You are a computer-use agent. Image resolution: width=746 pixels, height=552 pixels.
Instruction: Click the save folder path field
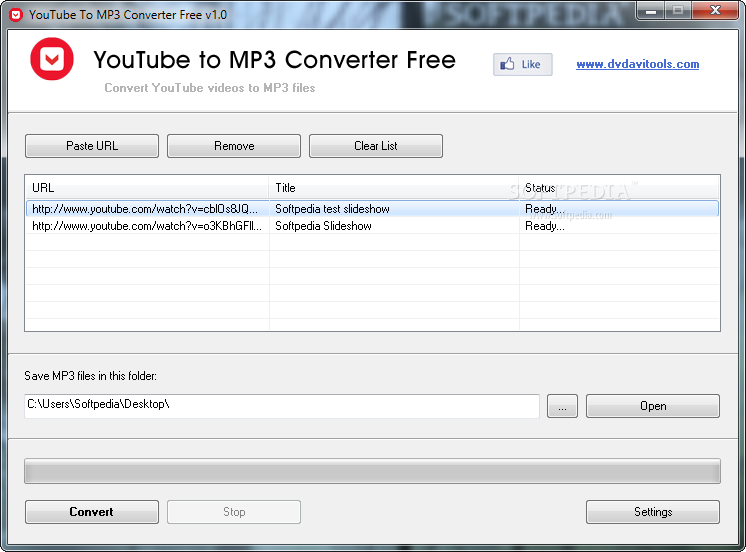(282, 405)
